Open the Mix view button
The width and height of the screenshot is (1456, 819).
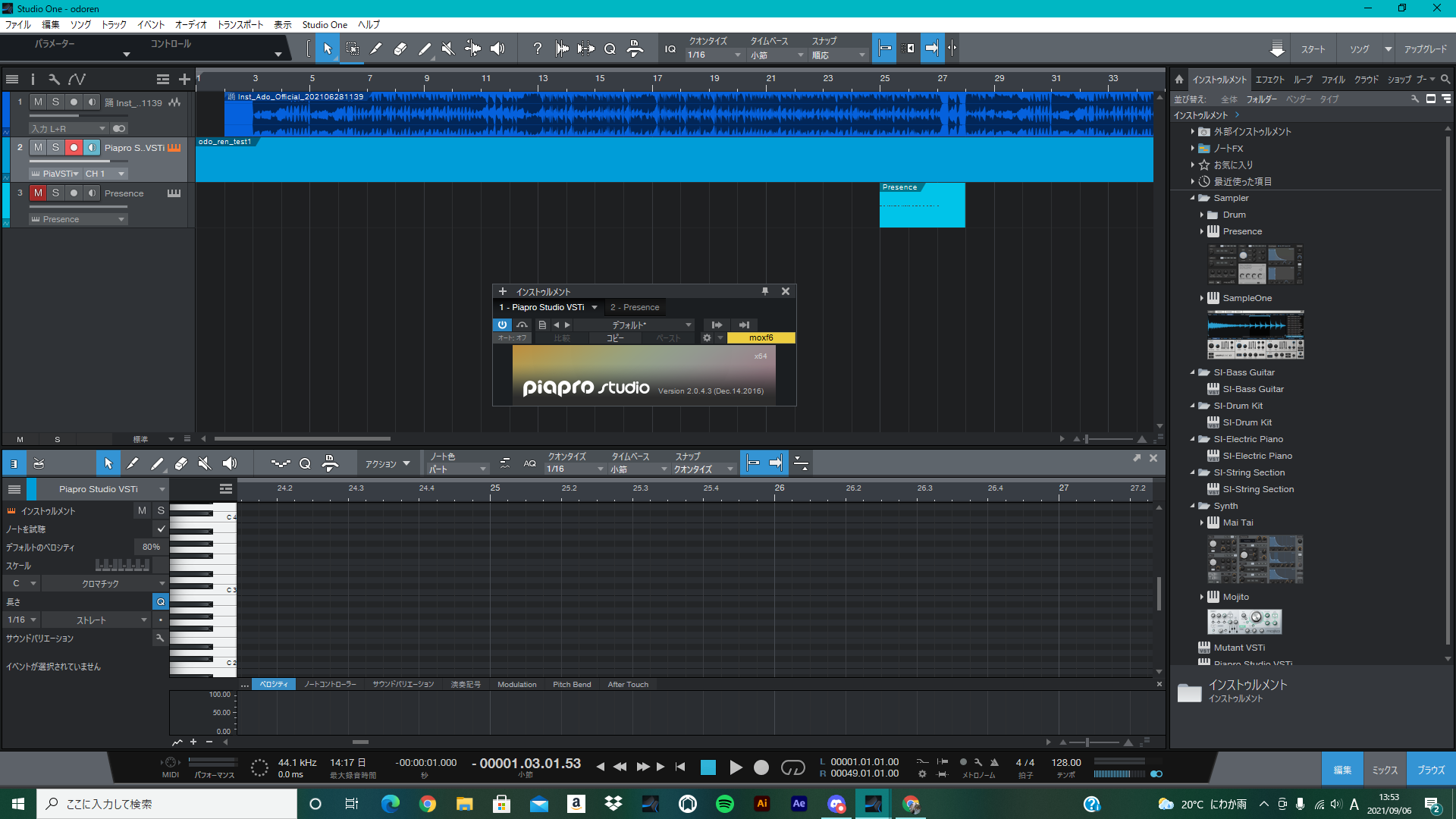pyautogui.click(x=1385, y=770)
